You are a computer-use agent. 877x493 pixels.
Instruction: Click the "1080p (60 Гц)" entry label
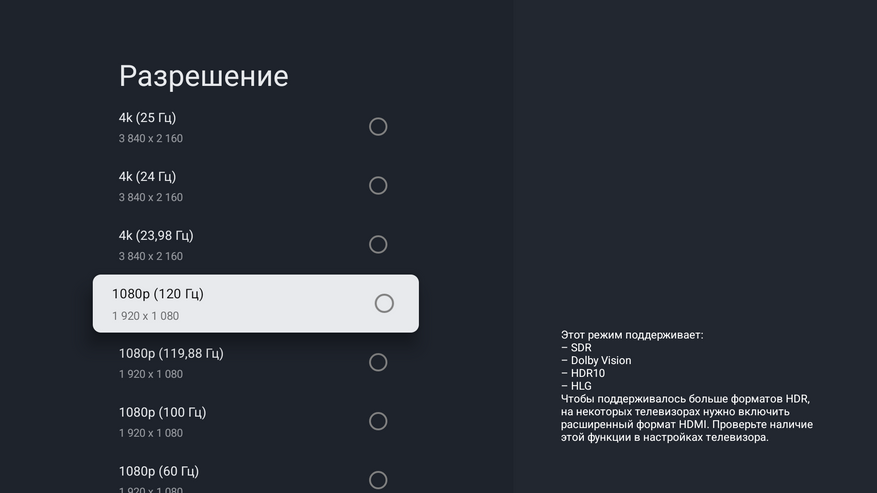click(x=159, y=471)
